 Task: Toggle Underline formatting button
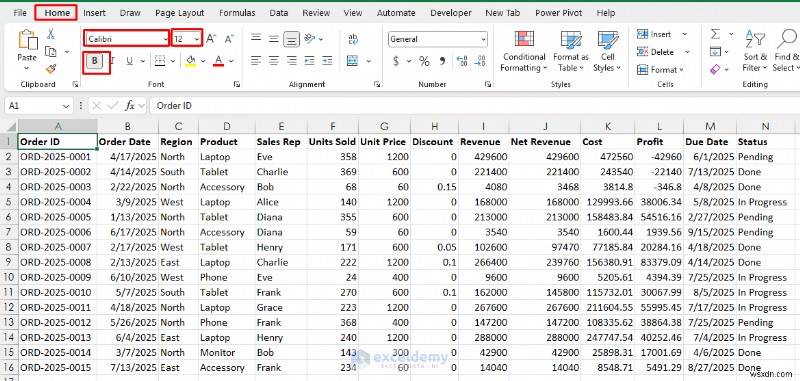[130, 61]
